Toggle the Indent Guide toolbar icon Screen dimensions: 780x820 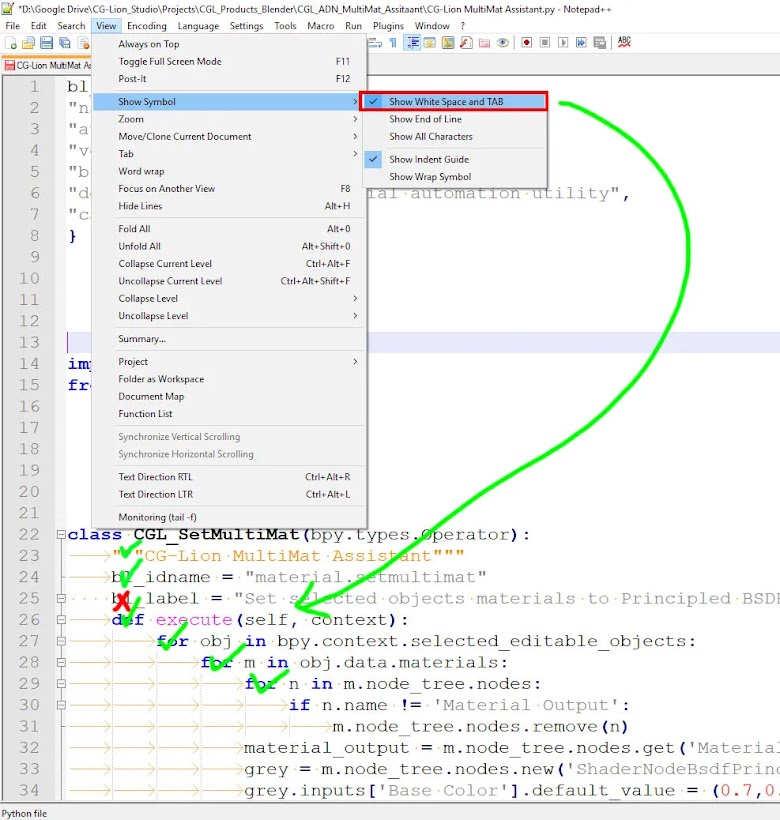(412, 43)
